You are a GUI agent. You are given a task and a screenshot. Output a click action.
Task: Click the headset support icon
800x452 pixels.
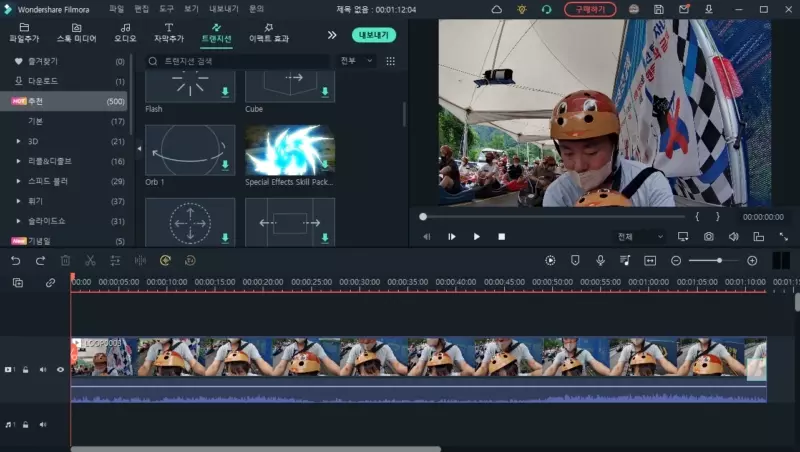[546, 9]
